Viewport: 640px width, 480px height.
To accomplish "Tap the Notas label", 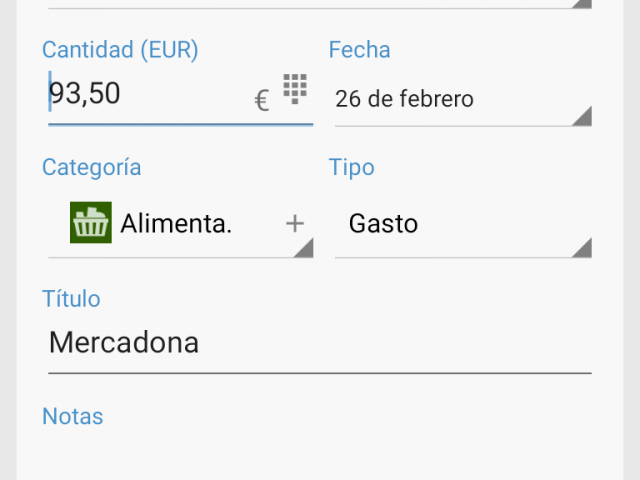I will tap(73, 416).
